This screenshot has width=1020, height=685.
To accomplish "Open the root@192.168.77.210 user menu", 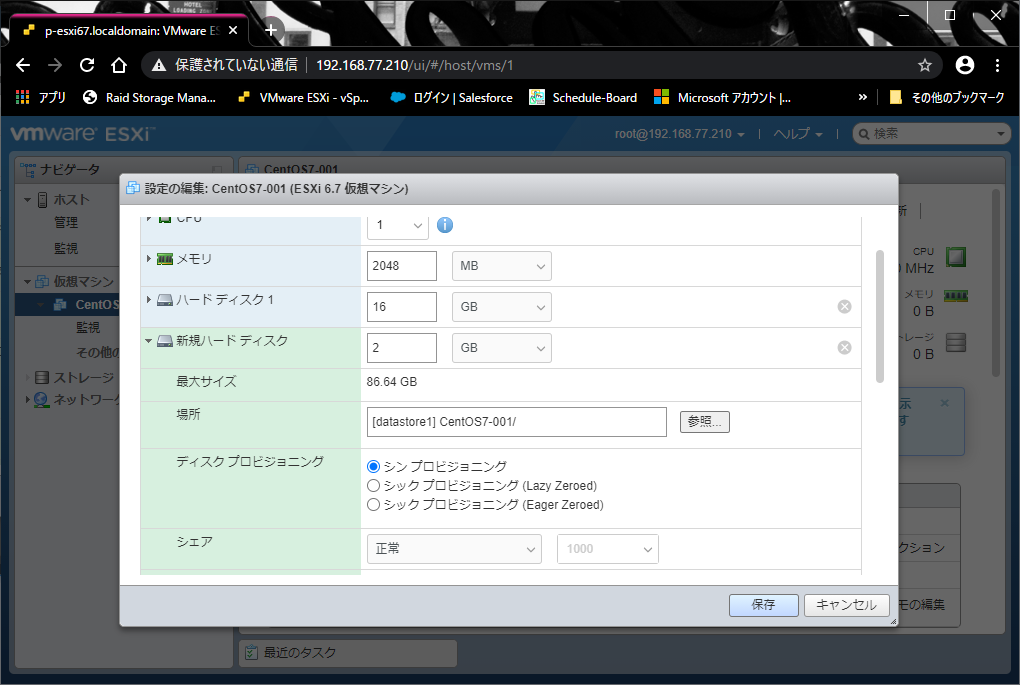I will click(x=679, y=134).
